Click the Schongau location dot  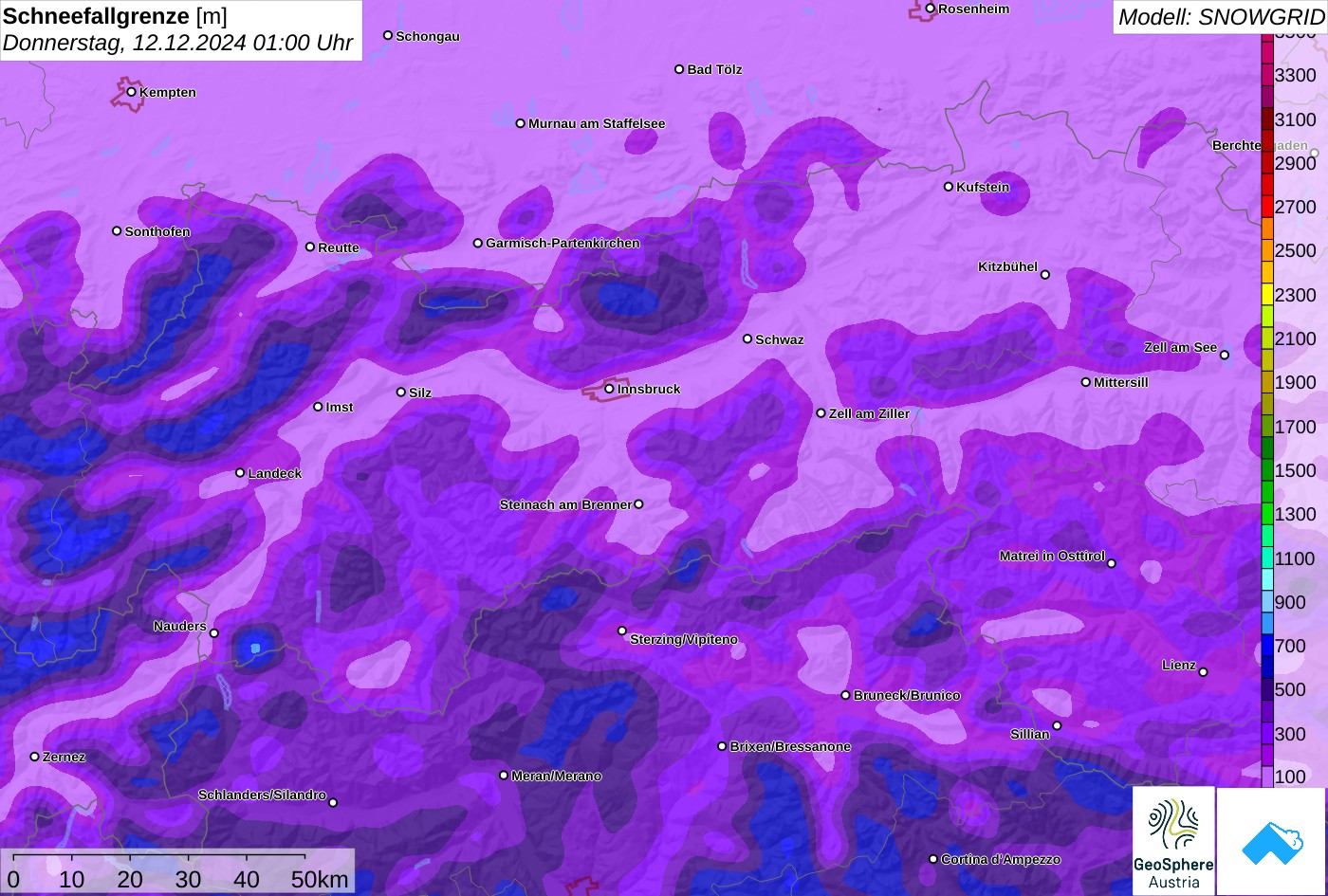coord(387,35)
